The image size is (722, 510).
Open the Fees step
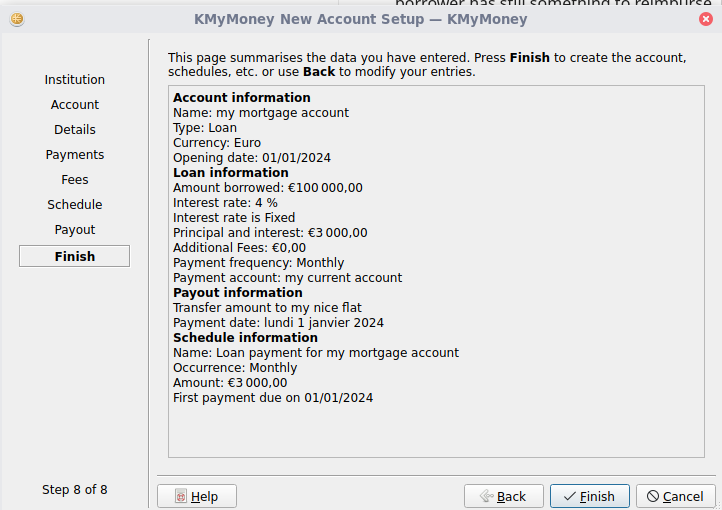tap(75, 180)
